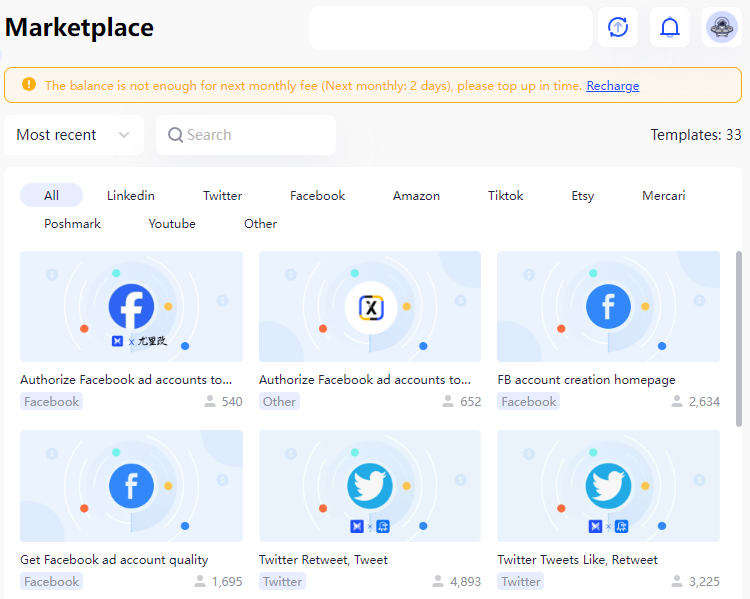This screenshot has height=599, width=750.
Task: Show Amazon templates
Action: point(416,195)
